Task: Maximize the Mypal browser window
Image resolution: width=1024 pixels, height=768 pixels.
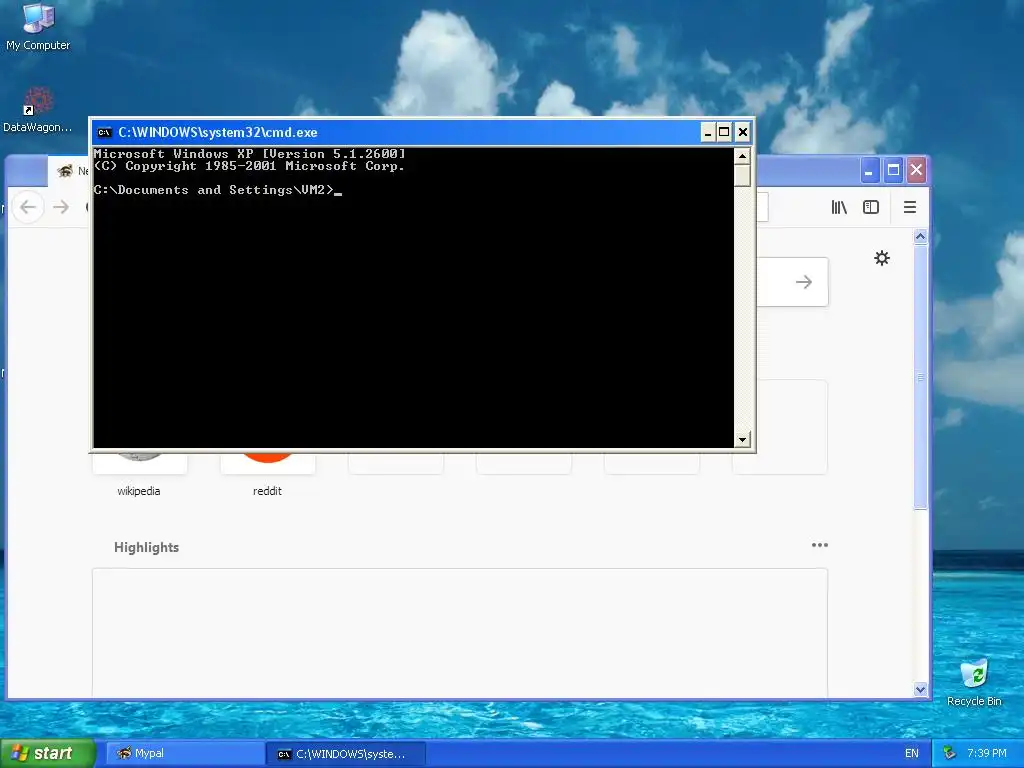Action: click(893, 171)
